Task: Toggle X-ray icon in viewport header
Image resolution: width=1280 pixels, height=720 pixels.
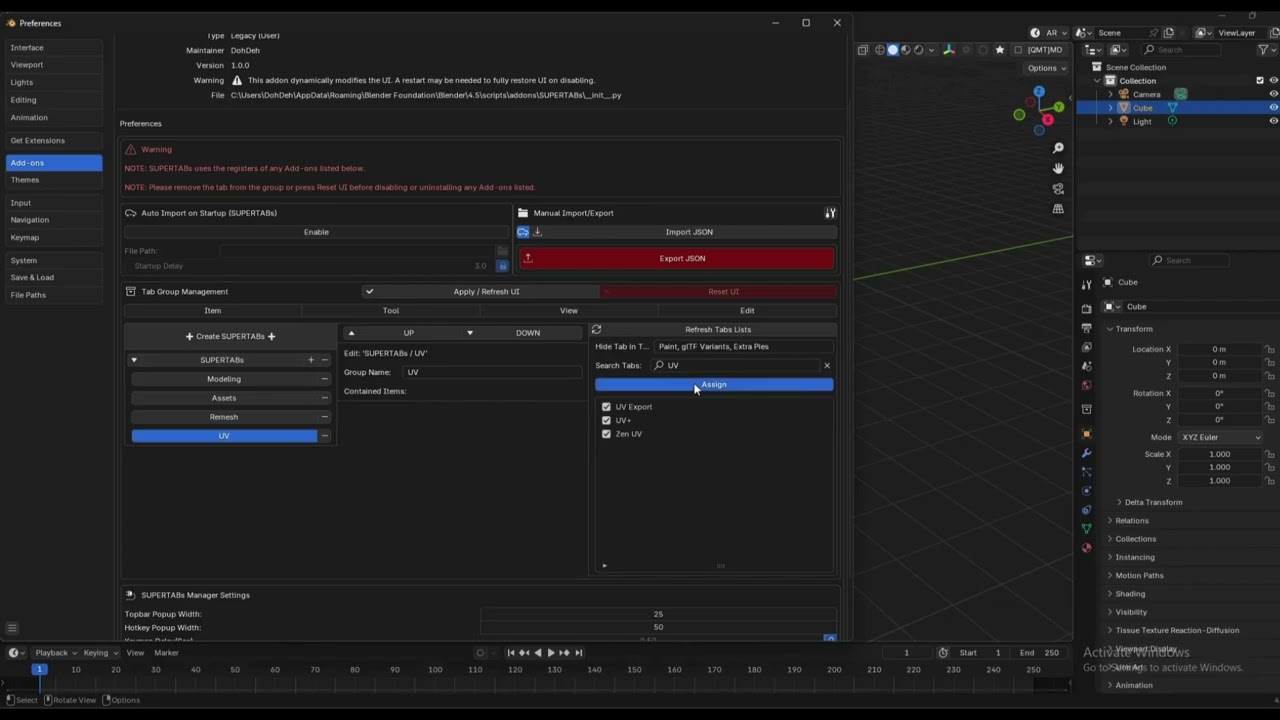Action: point(862,49)
